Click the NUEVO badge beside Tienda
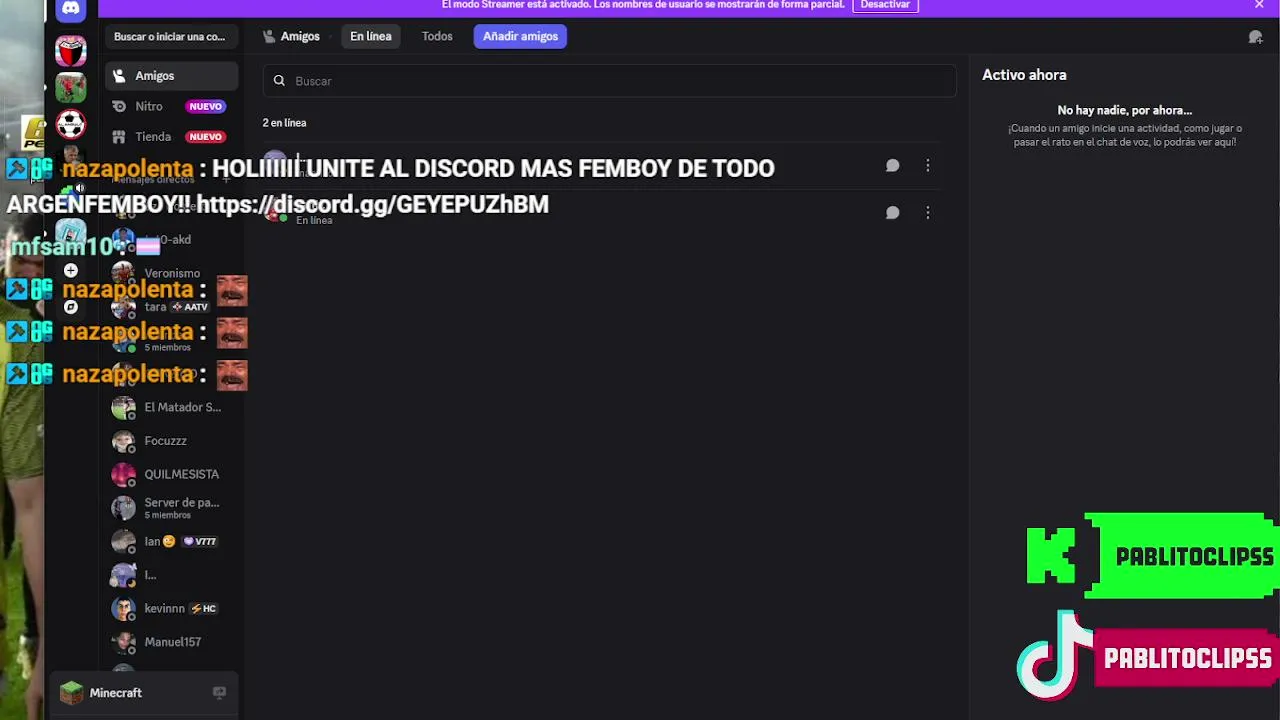Image resolution: width=1280 pixels, height=720 pixels. (205, 136)
